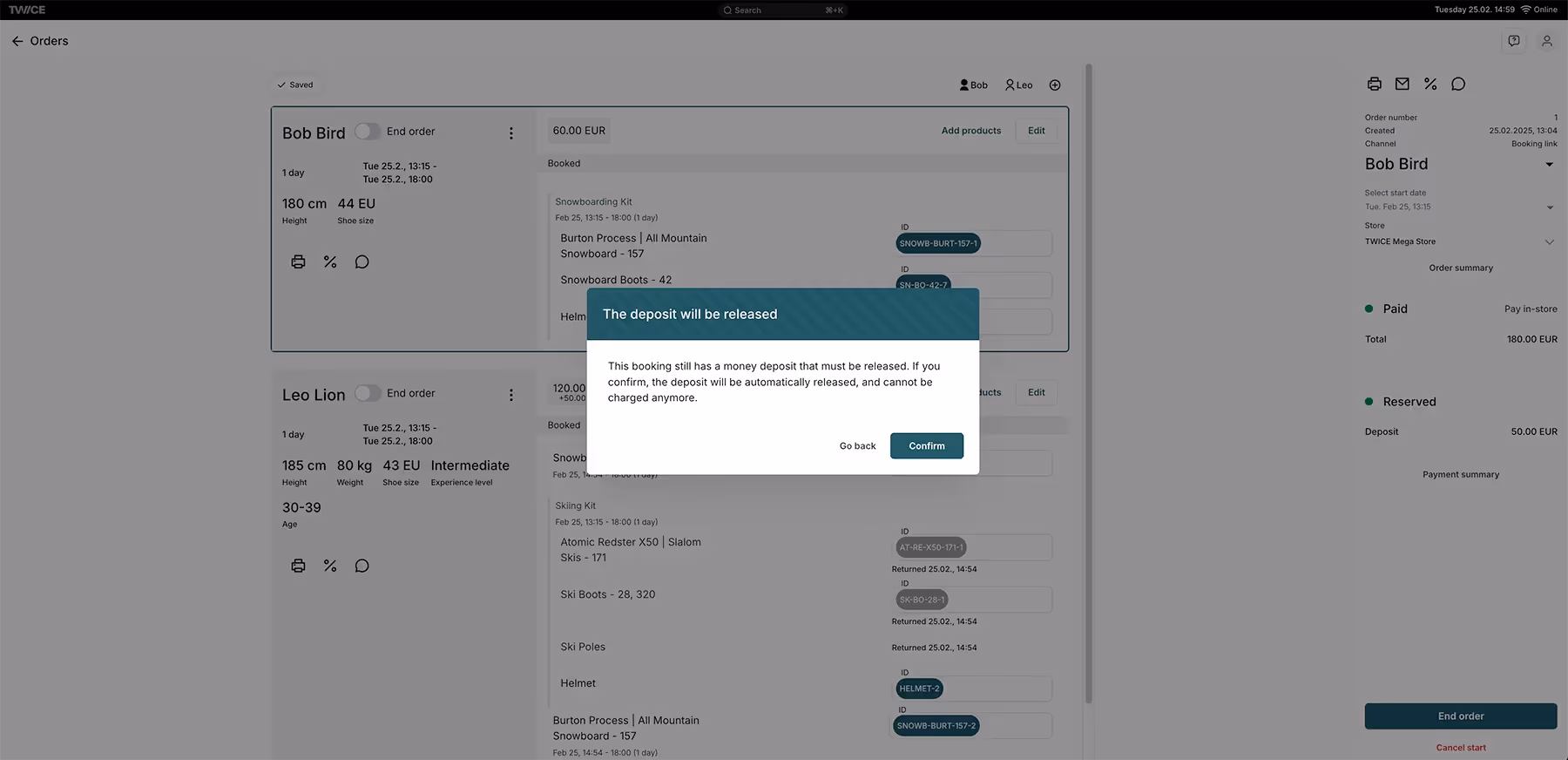Click Ski Boots - 28, 320 item
Viewport: 1568px width, 760px height.
[x=607, y=594]
